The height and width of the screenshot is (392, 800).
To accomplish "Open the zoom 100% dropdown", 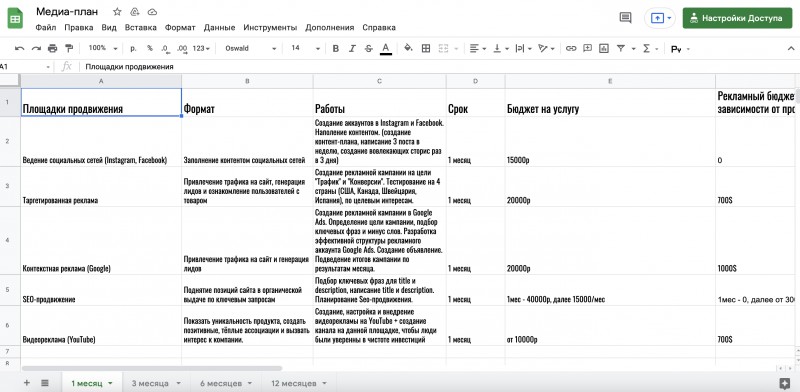I will click(103, 48).
